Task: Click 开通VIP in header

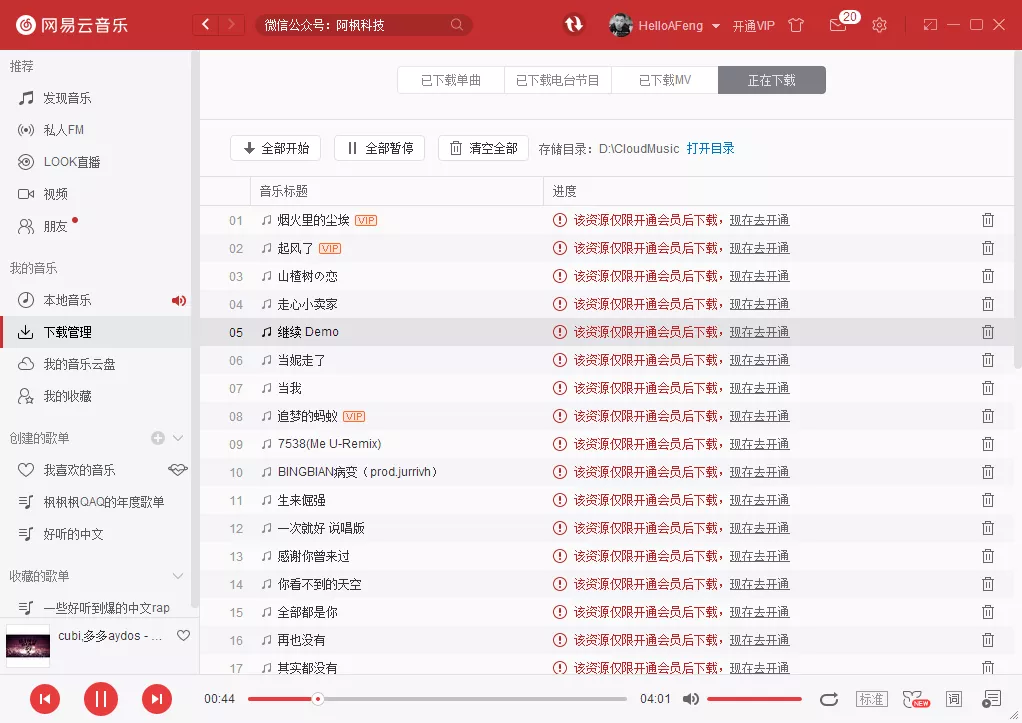Action: click(753, 26)
